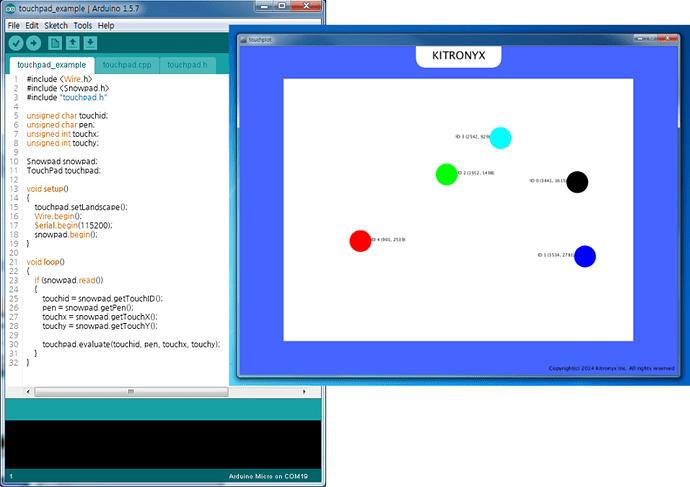Screen dimensions: 690x487
Task: Switch to the touchpad_example tab
Action: [x=52, y=65]
